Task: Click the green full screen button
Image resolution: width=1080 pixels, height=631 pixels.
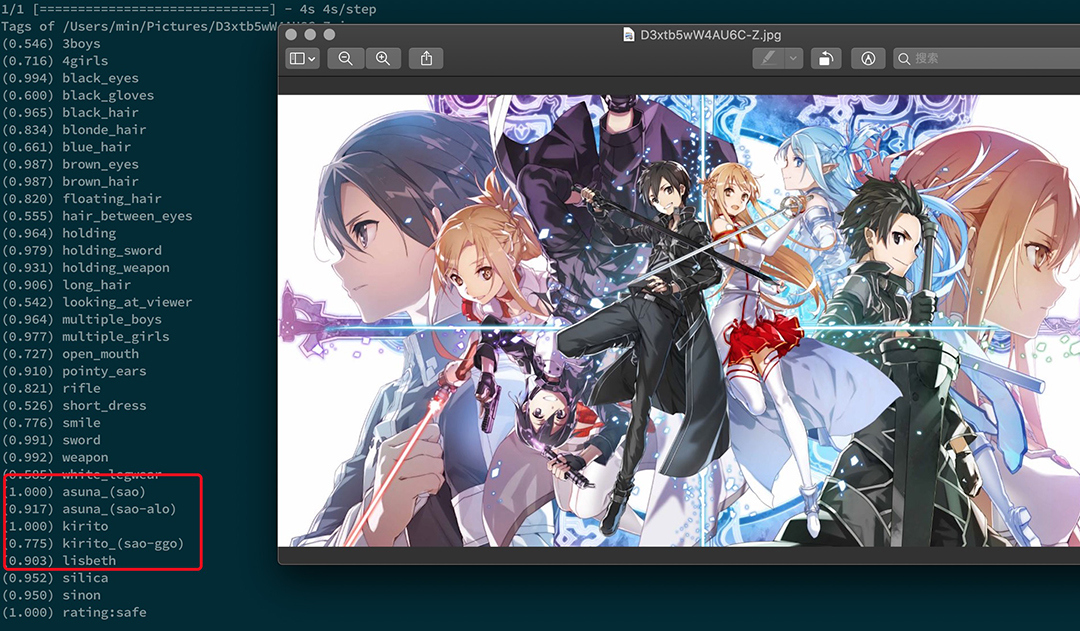Action: (x=327, y=35)
